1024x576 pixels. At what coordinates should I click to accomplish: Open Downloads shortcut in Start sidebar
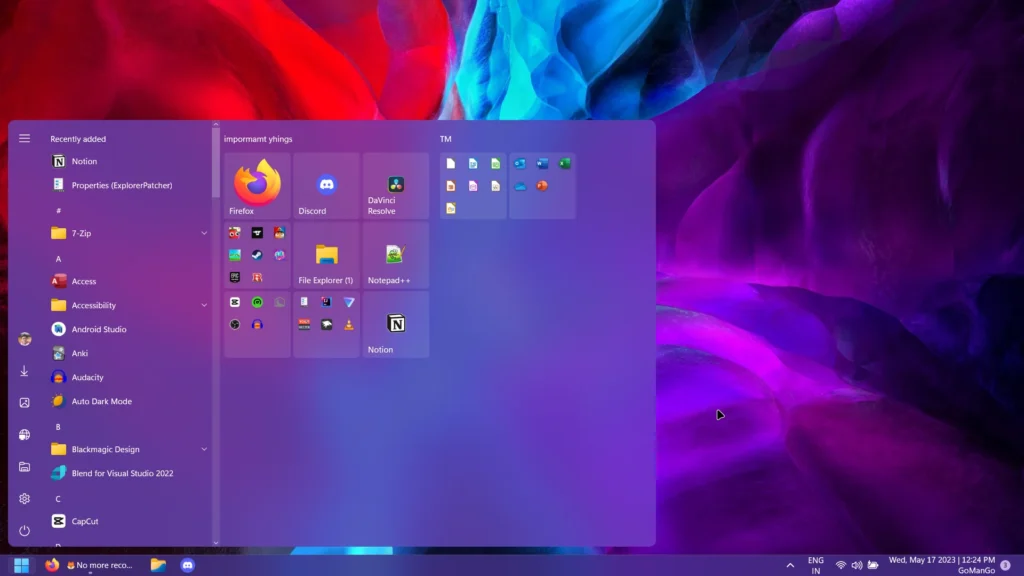pyautogui.click(x=24, y=370)
